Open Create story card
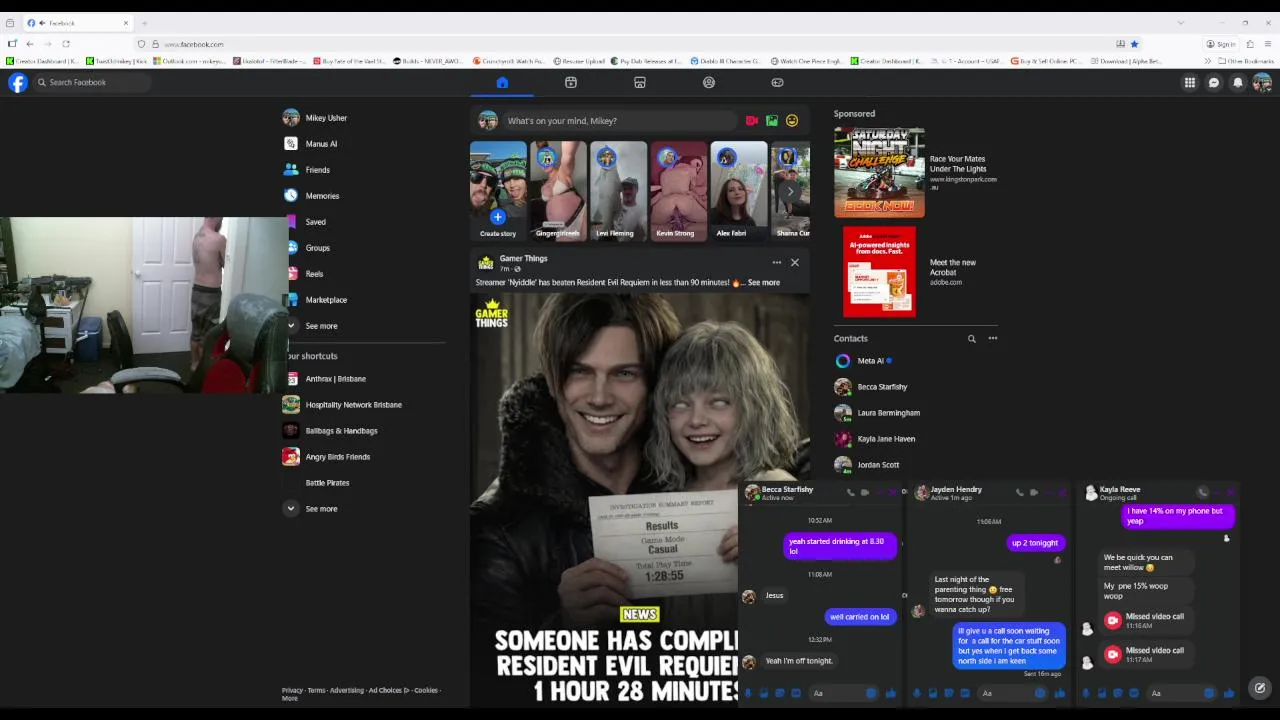This screenshot has width=1280, height=720. (498, 191)
